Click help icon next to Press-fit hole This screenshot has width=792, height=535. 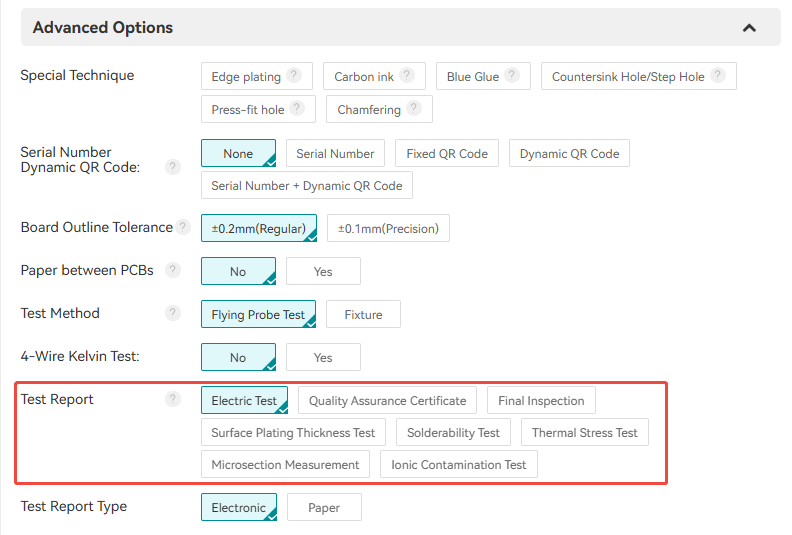[298, 109]
